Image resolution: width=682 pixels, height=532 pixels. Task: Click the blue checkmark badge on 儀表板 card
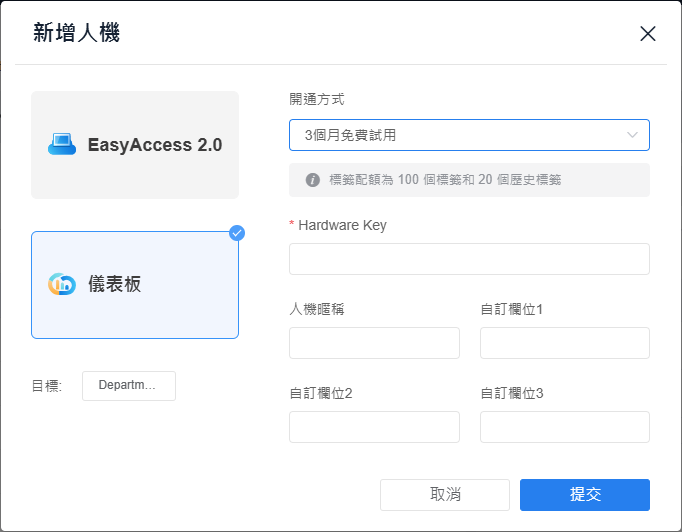pos(237,233)
